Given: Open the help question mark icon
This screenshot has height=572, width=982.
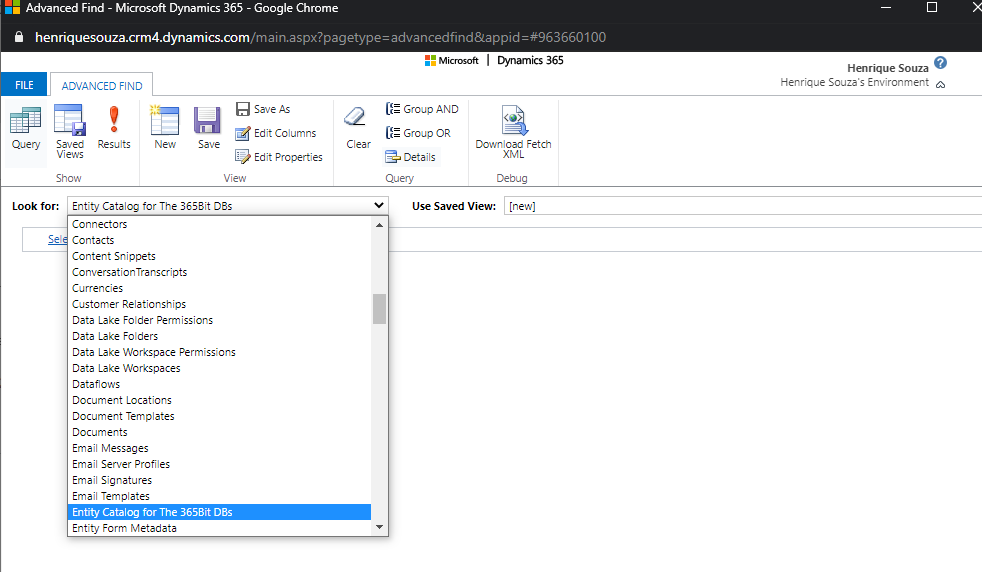Looking at the screenshot, I should 940,63.
